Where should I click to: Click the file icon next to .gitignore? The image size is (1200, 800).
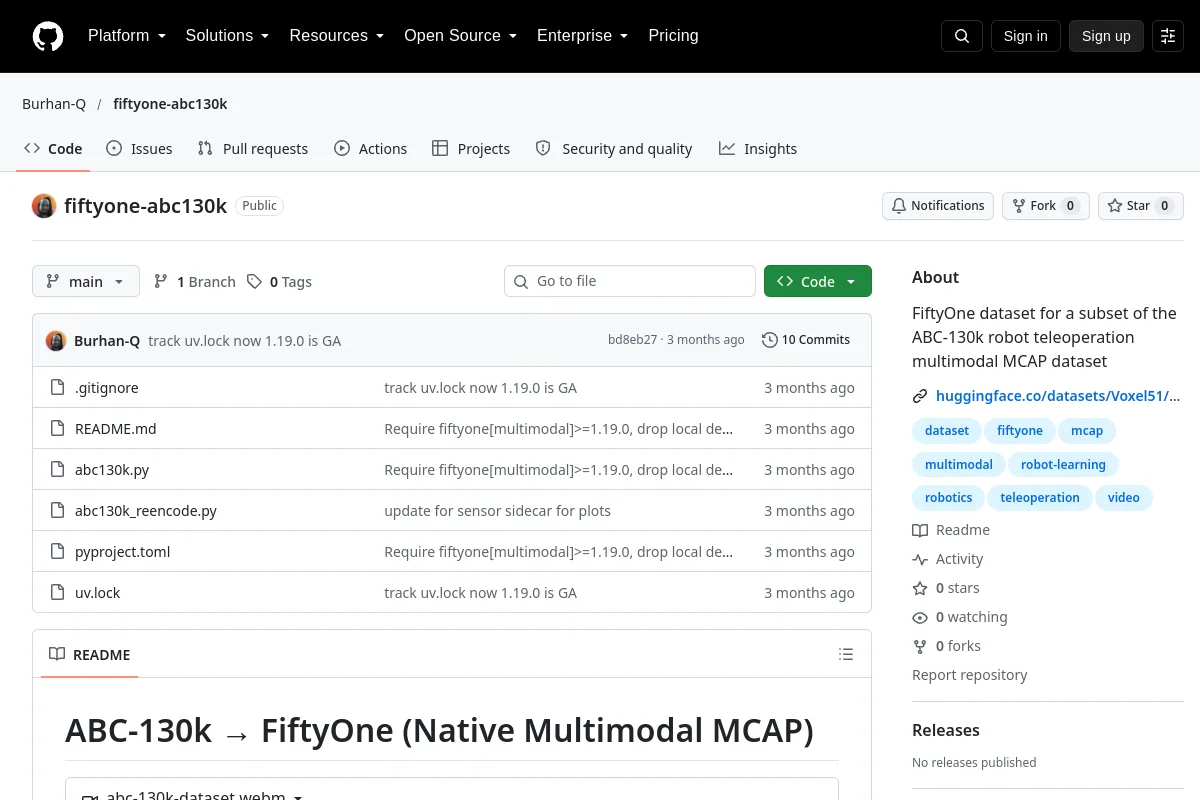(x=57, y=388)
